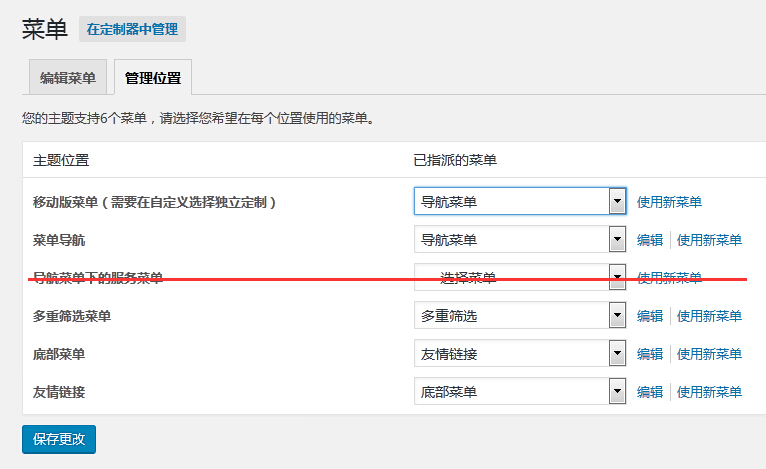
Task: Click 编辑 link in 菜单导航 row
Action: 650,240
